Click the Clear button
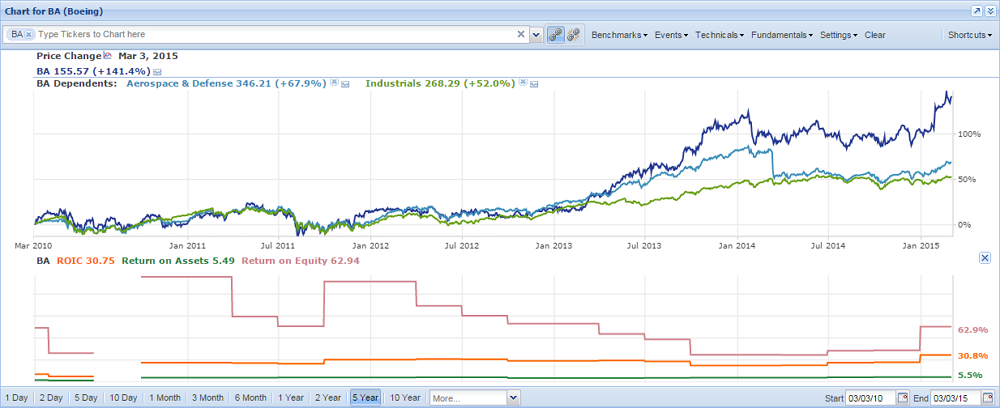The width and height of the screenshot is (1000, 408). (x=874, y=35)
